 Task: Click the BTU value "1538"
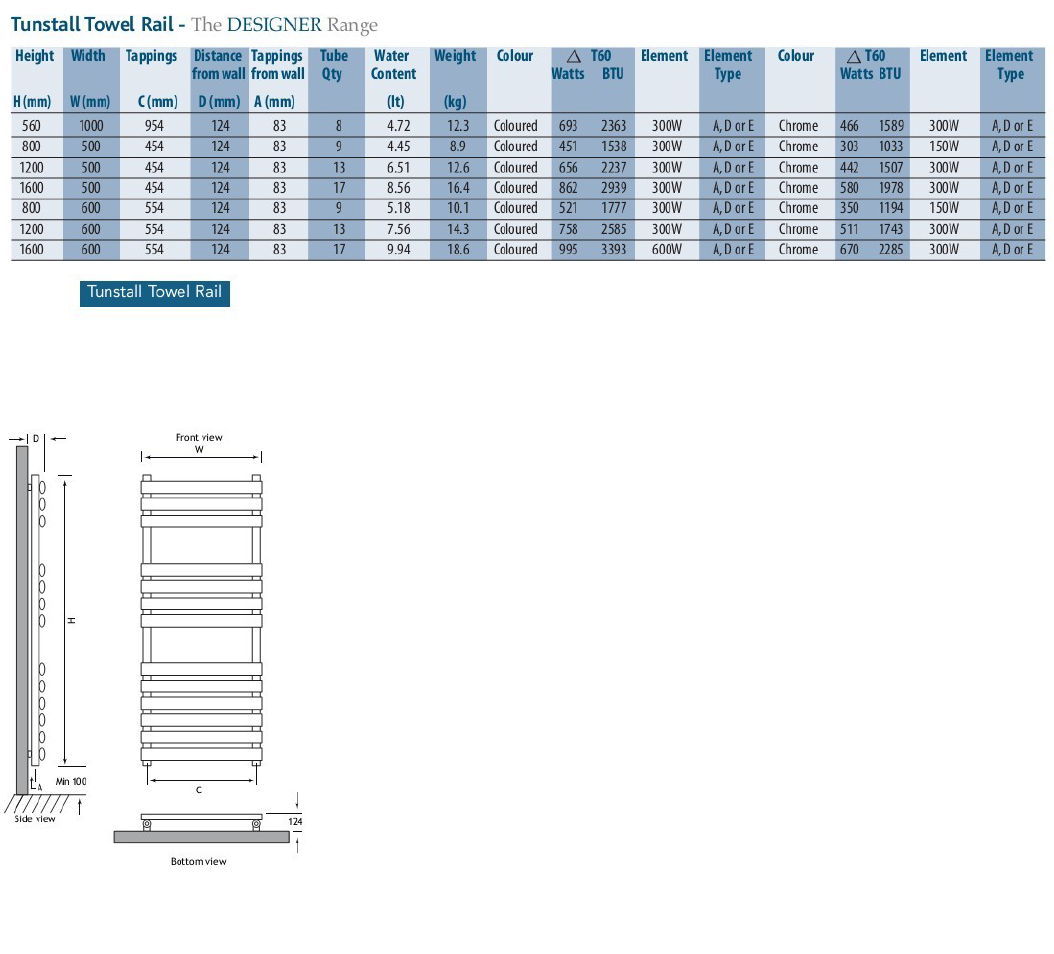click(x=614, y=147)
